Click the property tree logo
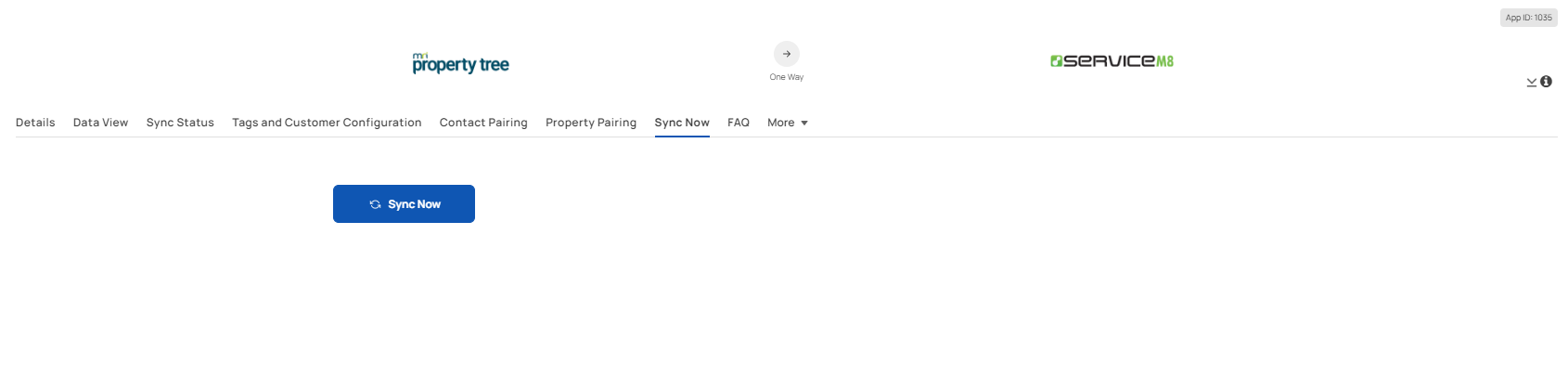This screenshot has height=391, width=1568. (461, 63)
